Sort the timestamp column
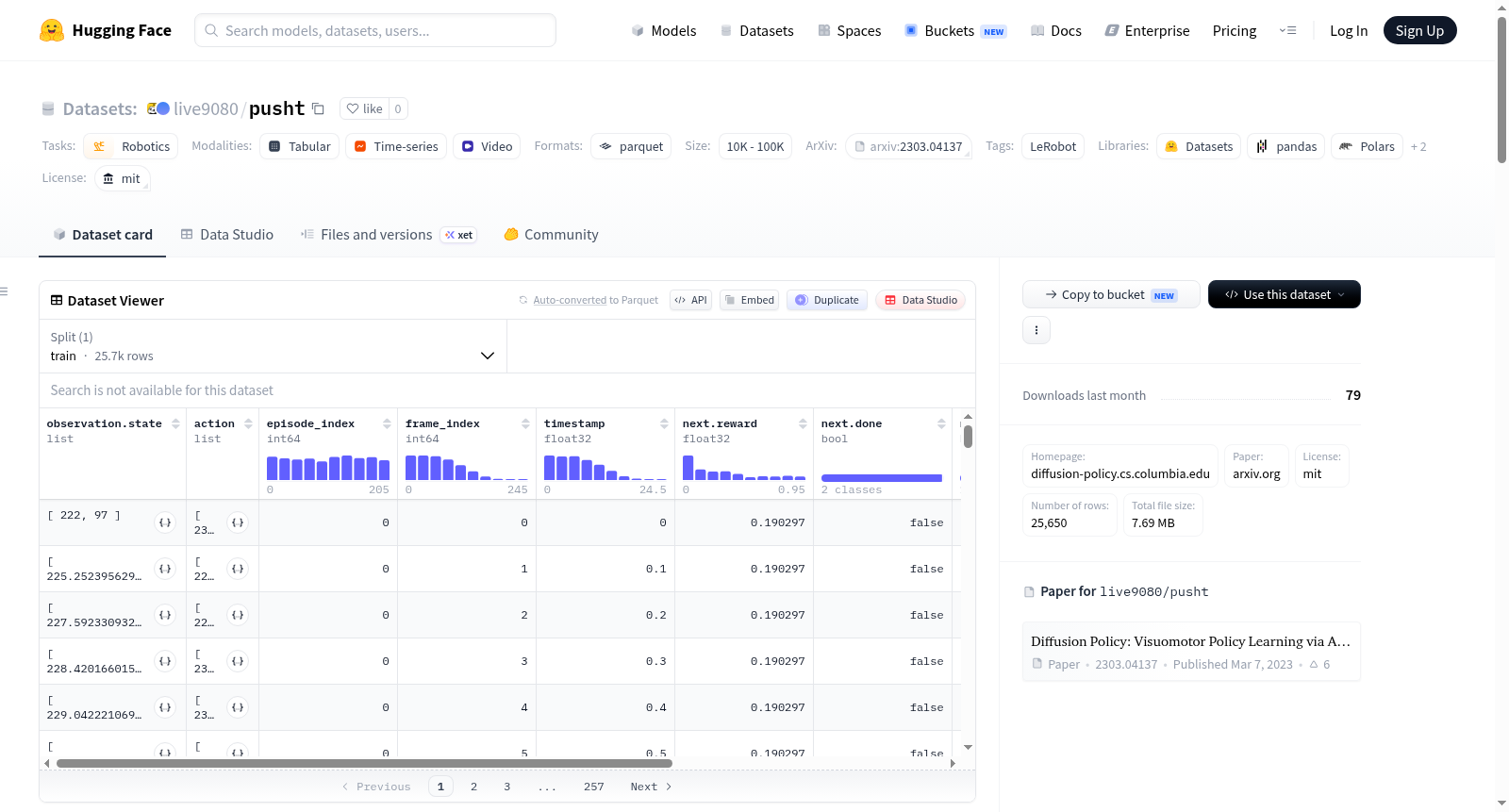Screen dimensions: 1509x812 pyautogui.click(x=664, y=424)
